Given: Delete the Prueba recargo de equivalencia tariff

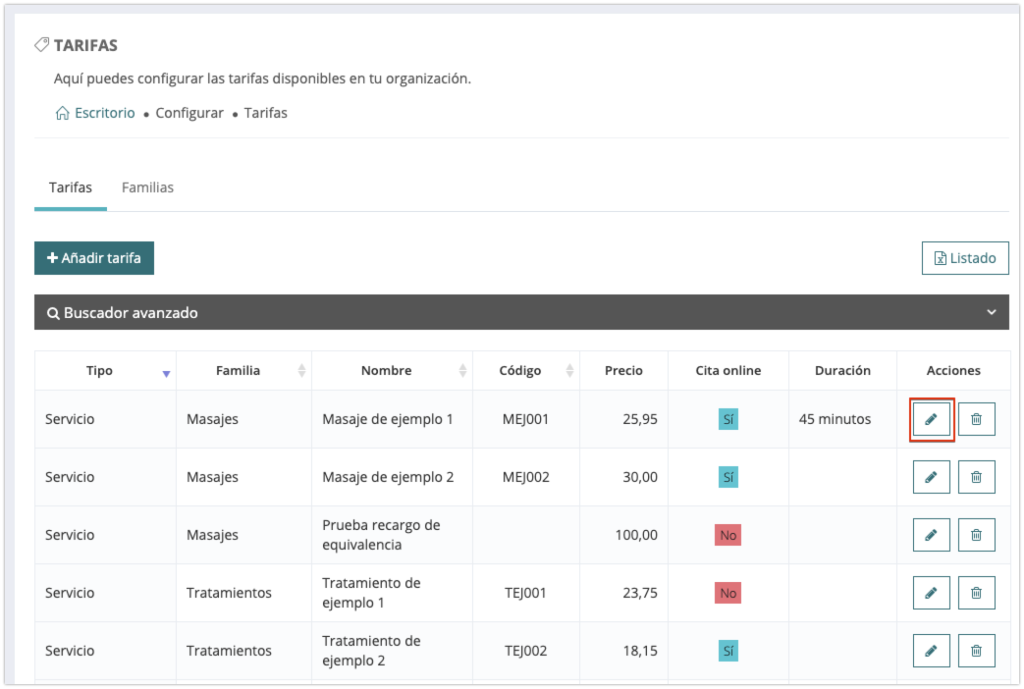Looking at the screenshot, I should click(x=976, y=535).
